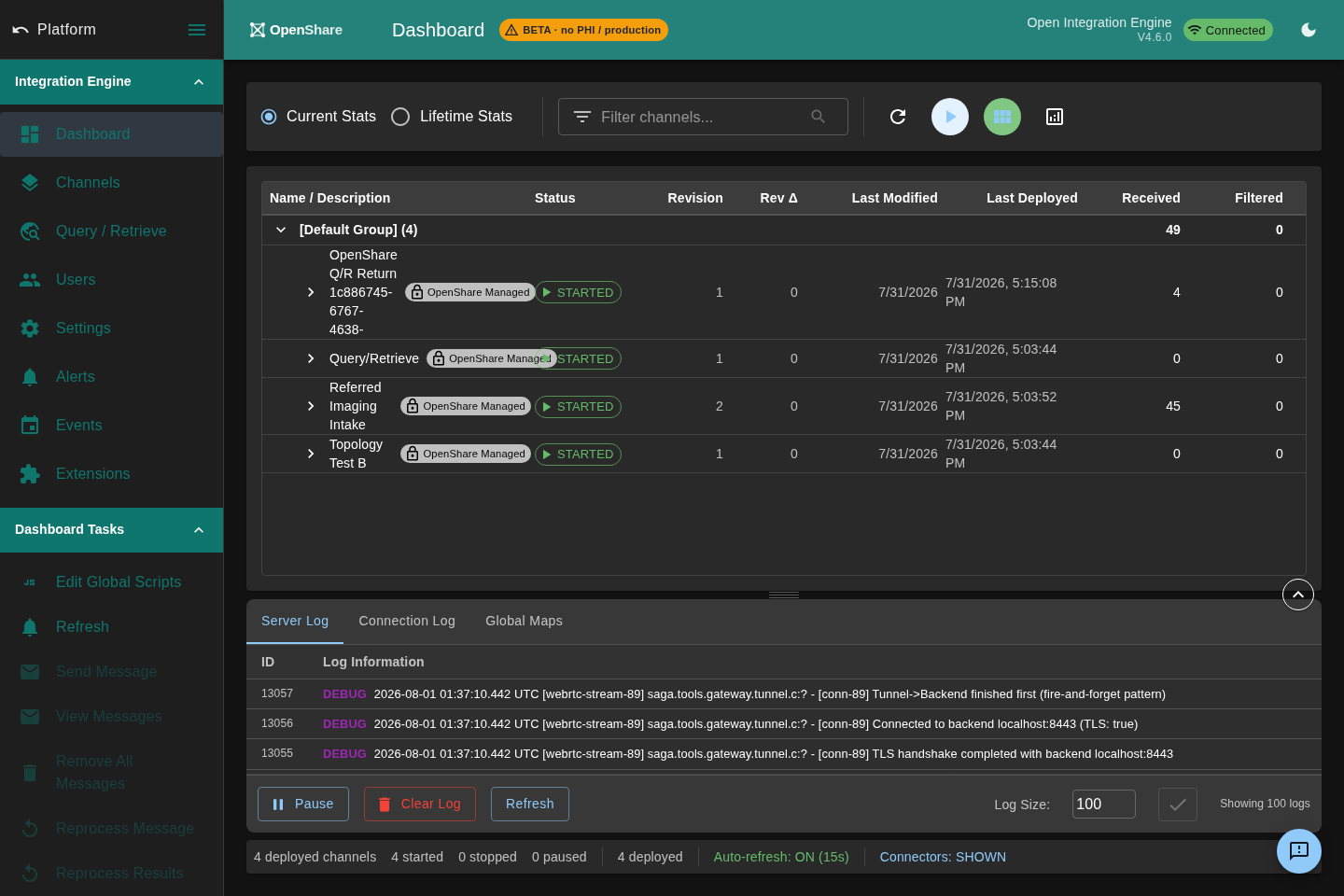Click the Events calendar icon

(30, 426)
